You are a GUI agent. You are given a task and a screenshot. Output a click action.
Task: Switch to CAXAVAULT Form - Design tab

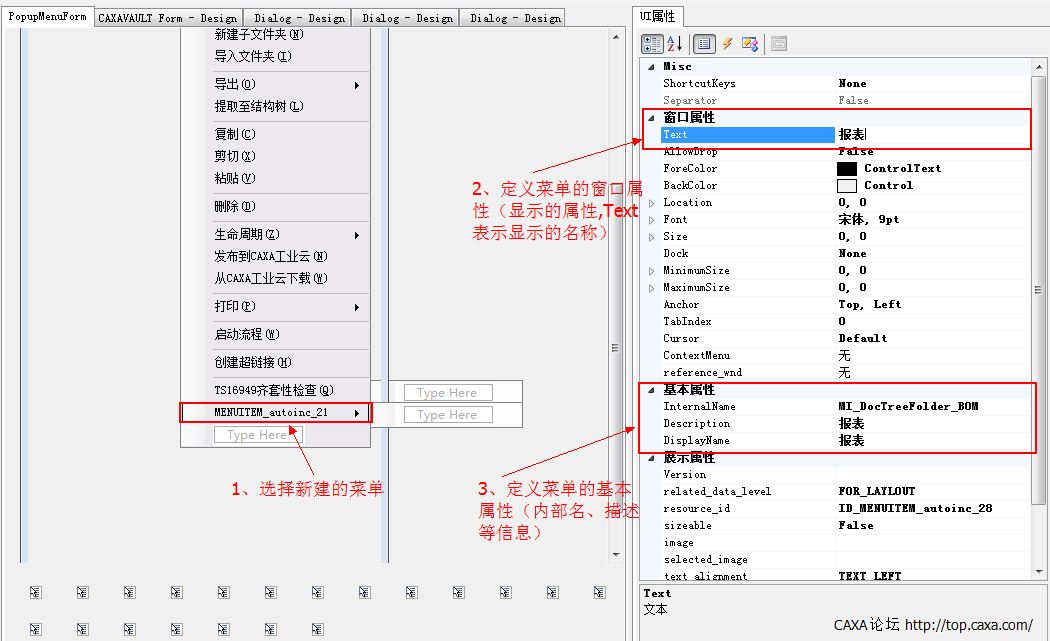[167, 18]
